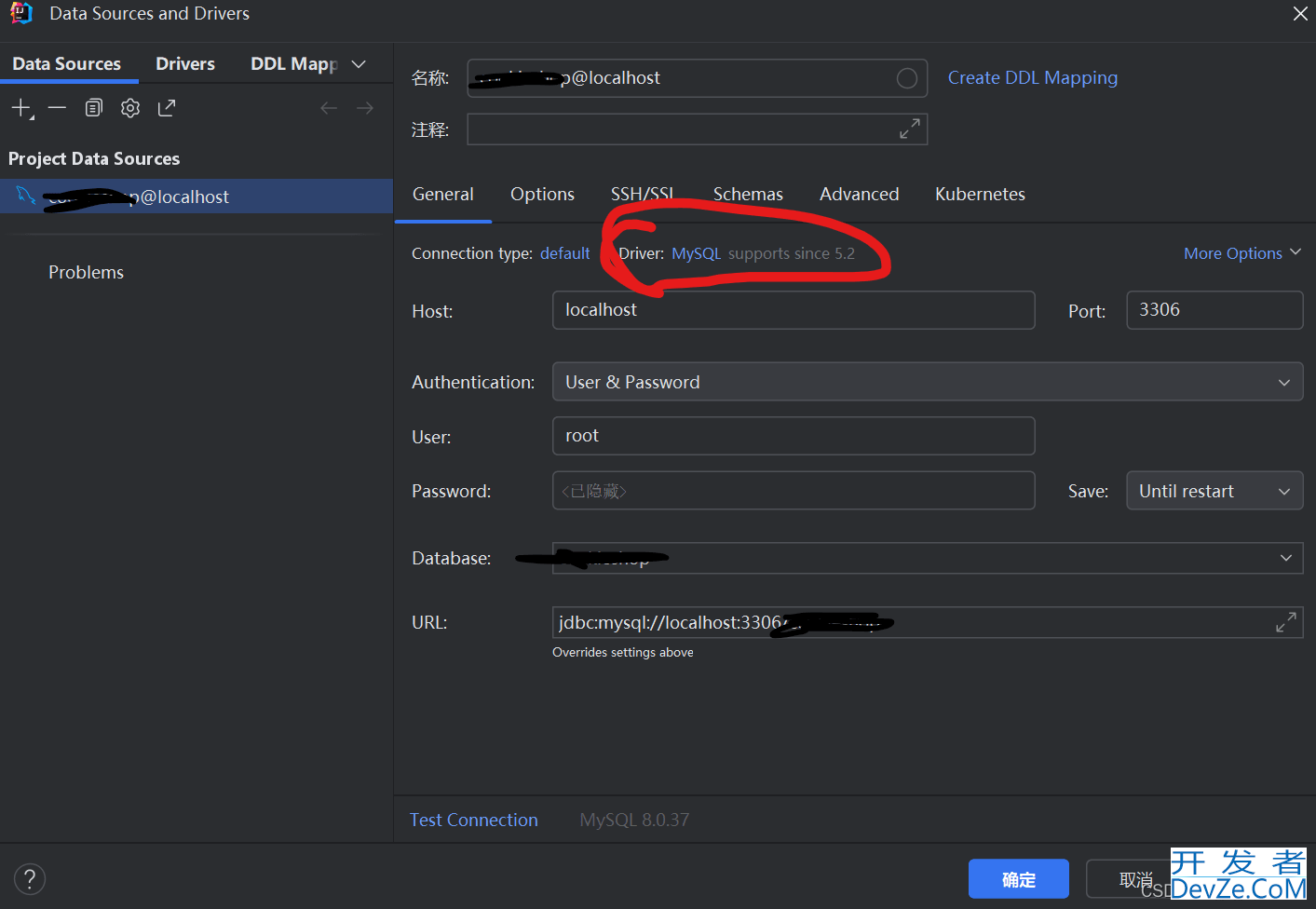This screenshot has width=1316, height=909.
Task: Click the User field containing root
Action: 794,436
